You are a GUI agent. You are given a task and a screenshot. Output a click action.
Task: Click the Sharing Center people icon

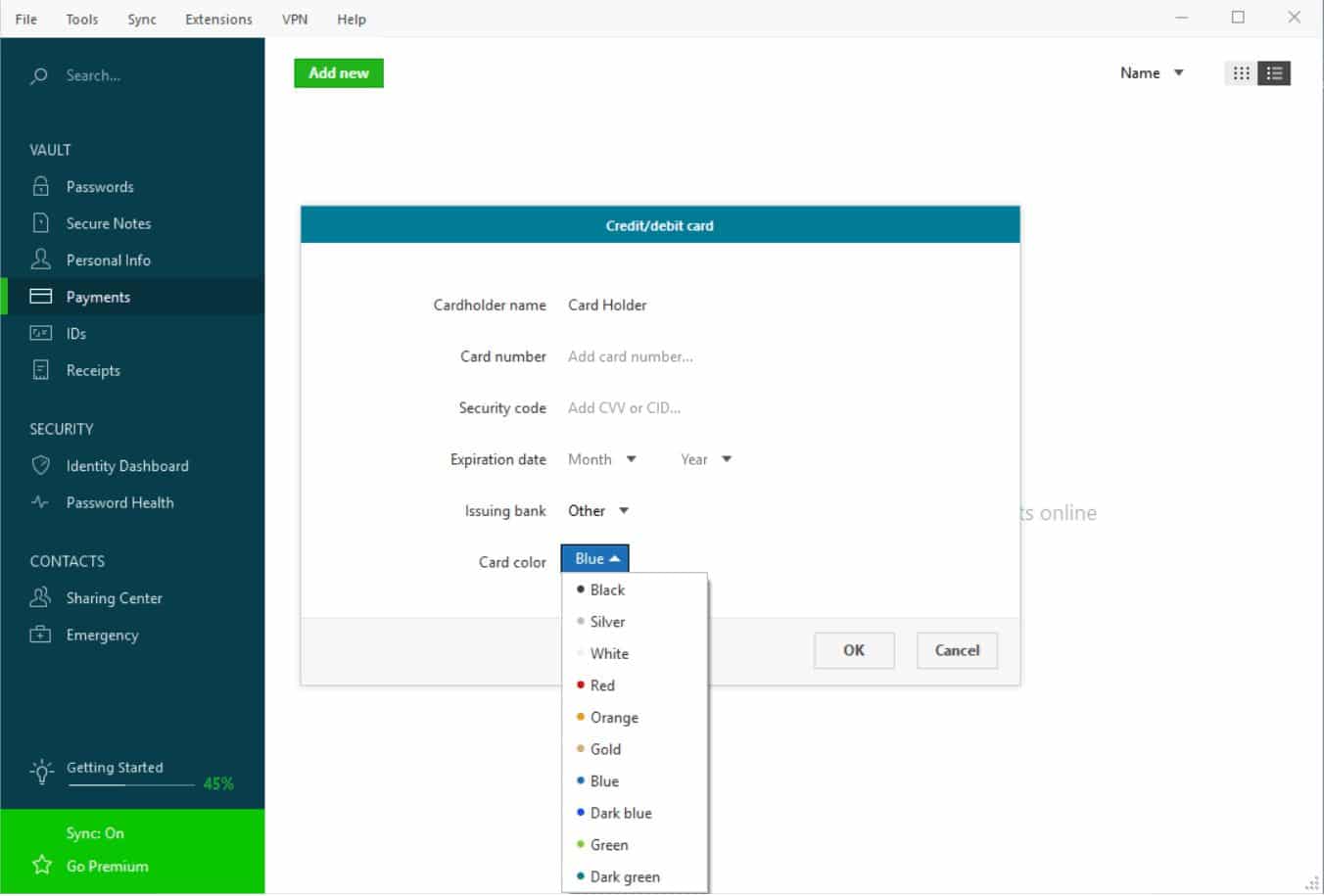point(40,597)
